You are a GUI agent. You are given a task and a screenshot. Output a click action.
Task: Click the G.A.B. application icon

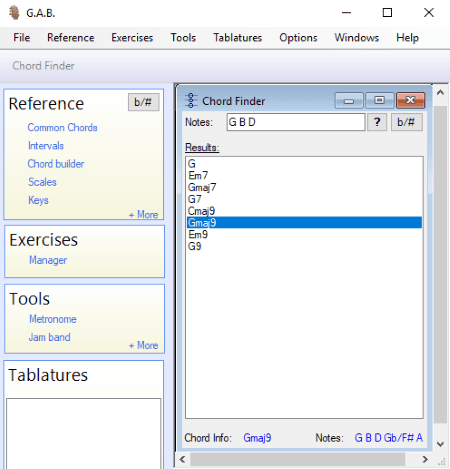14,13
